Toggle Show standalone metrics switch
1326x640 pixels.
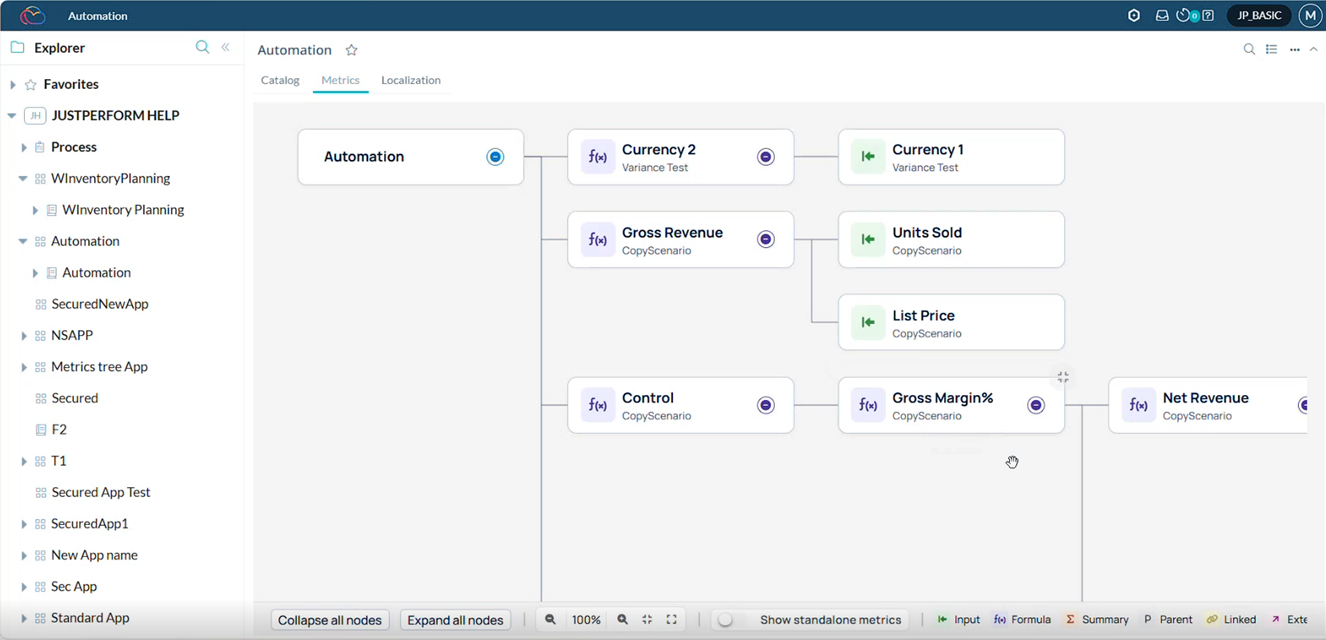coord(727,620)
